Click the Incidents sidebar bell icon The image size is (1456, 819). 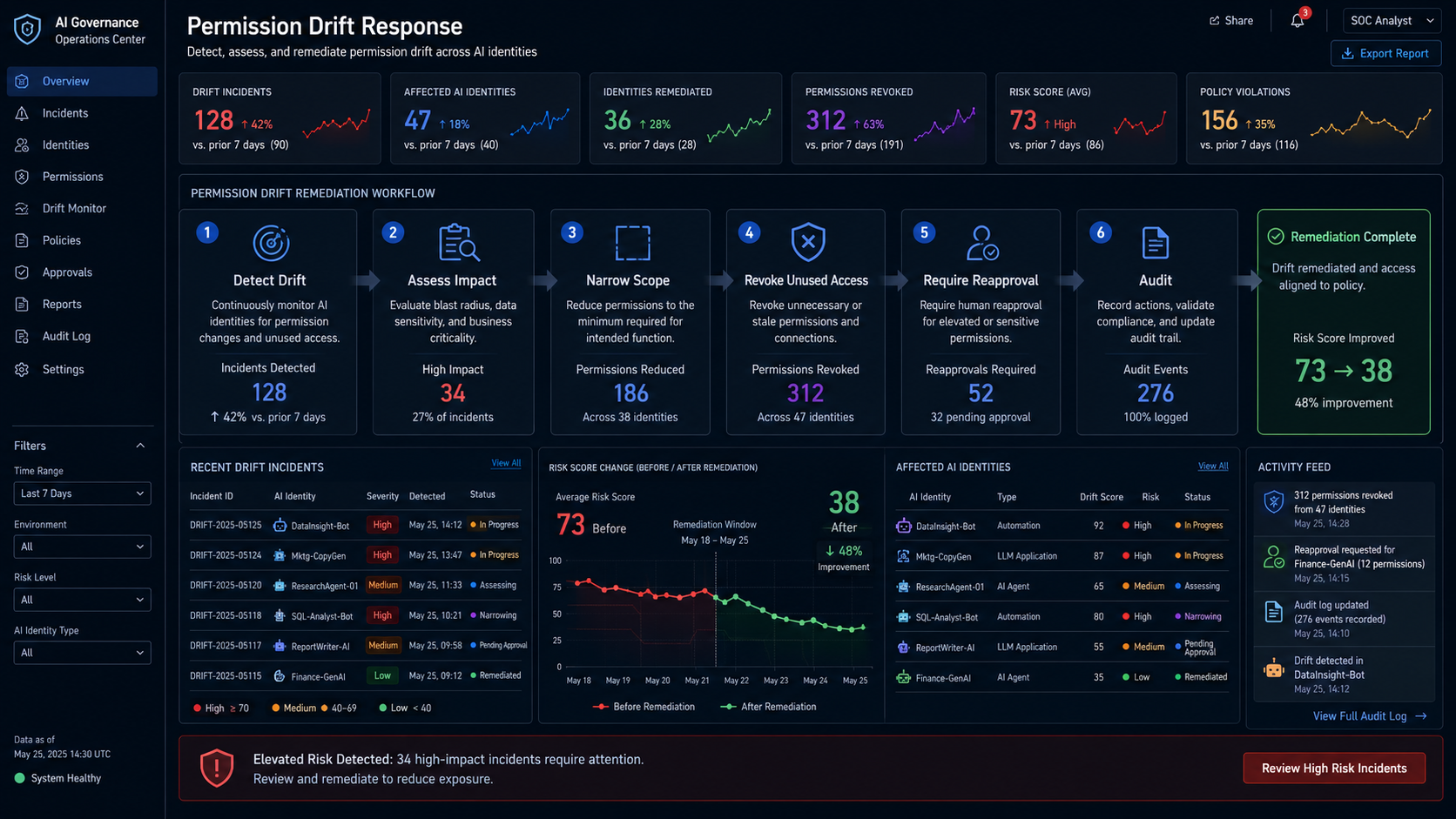(23, 113)
